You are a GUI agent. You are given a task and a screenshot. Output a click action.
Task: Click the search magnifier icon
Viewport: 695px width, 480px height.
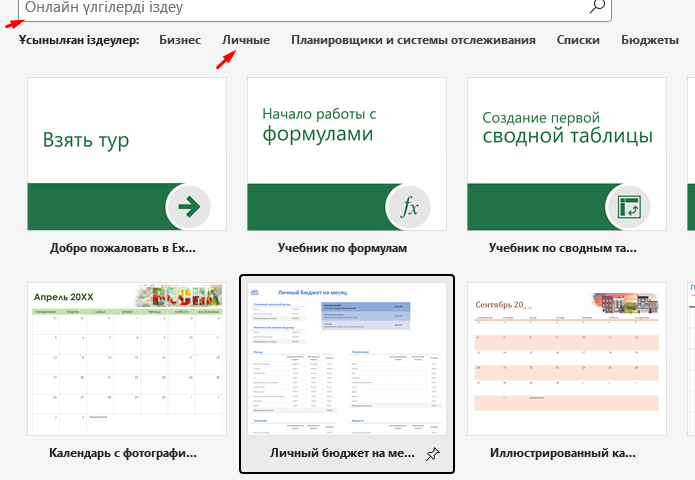pyautogui.click(x=597, y=6)
